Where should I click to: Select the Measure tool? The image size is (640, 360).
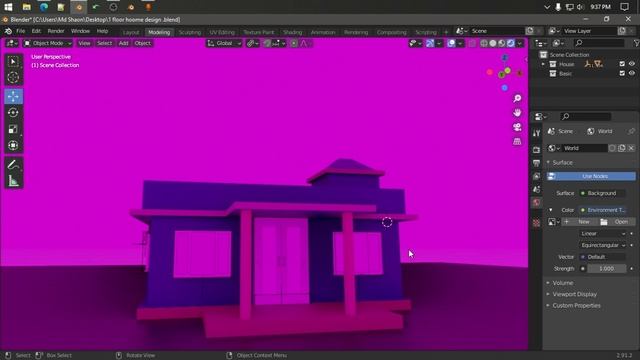(13, 181)
